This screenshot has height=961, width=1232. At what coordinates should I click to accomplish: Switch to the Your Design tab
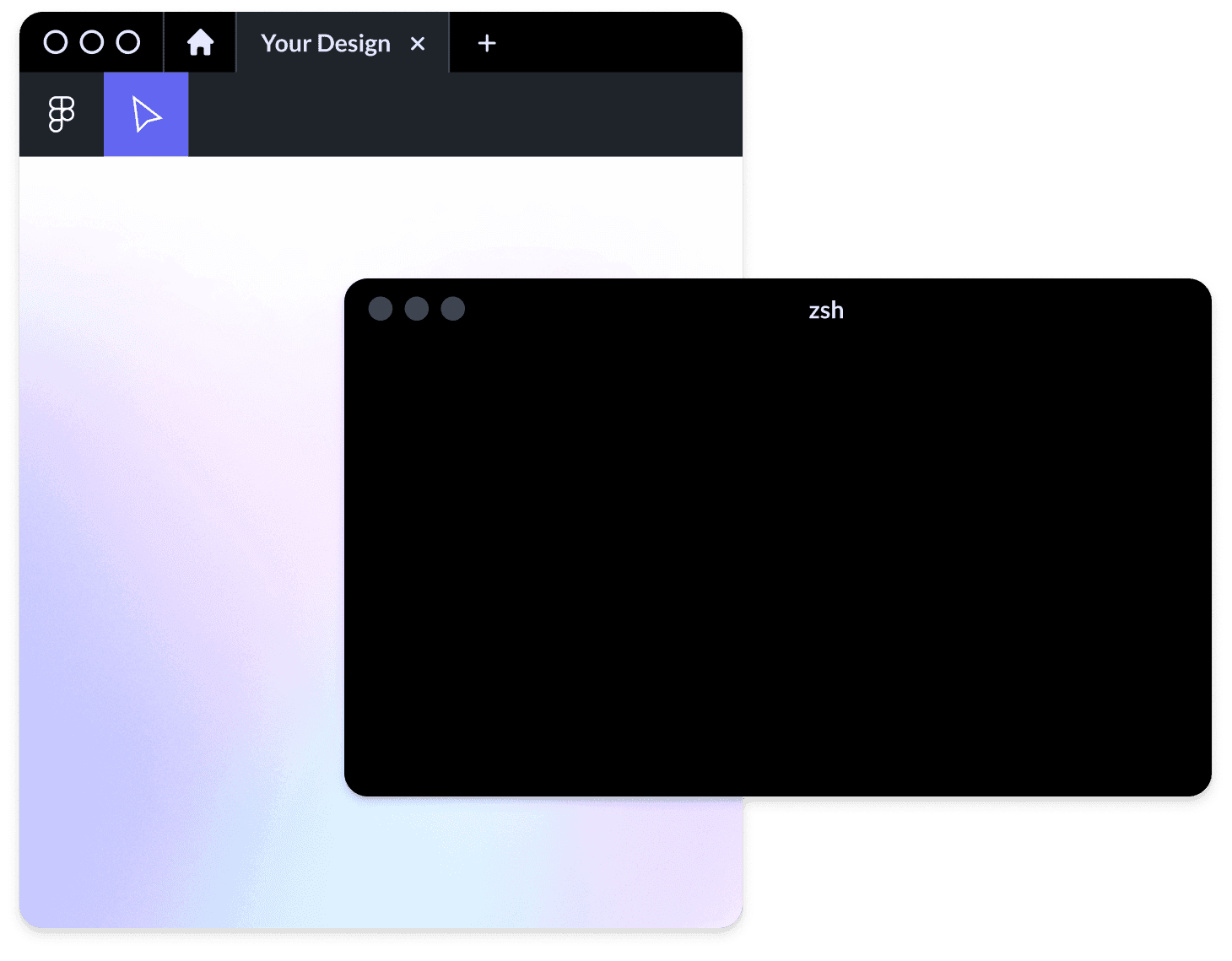pos(325,44)
